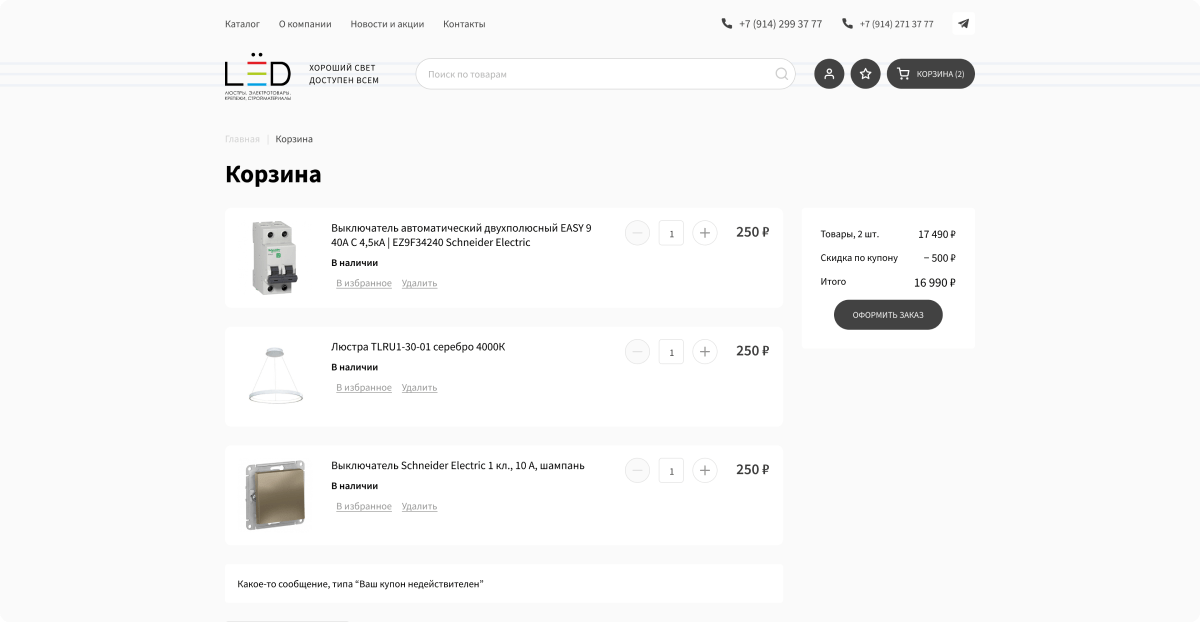1200x622 pixels.
Task: Open the Каталог menu item
Action: (x=242, y=24)
